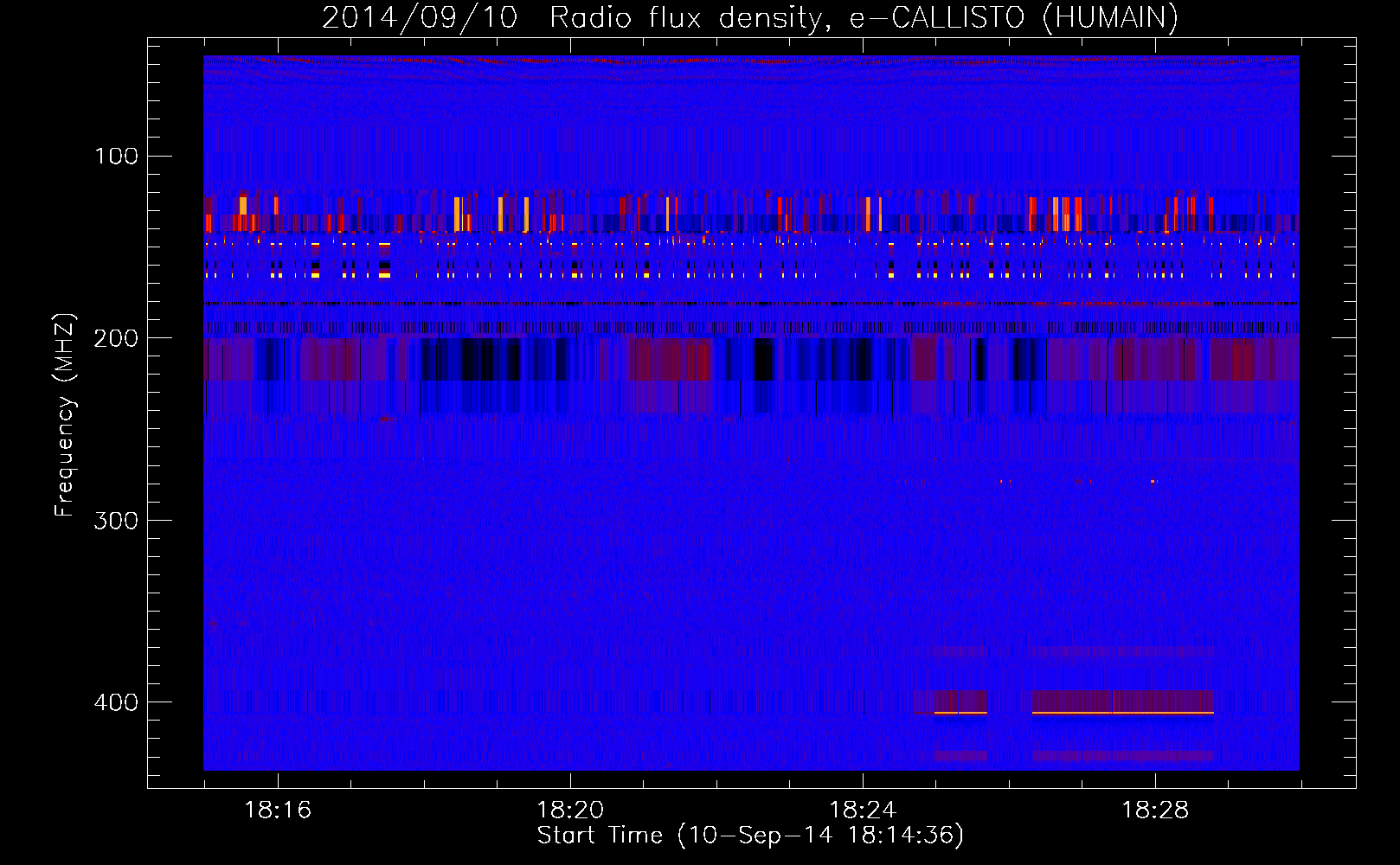Click the 18:24 time tick label
Screen dimensions: 1400x865
pyautogui.click(x=863, y=810)
